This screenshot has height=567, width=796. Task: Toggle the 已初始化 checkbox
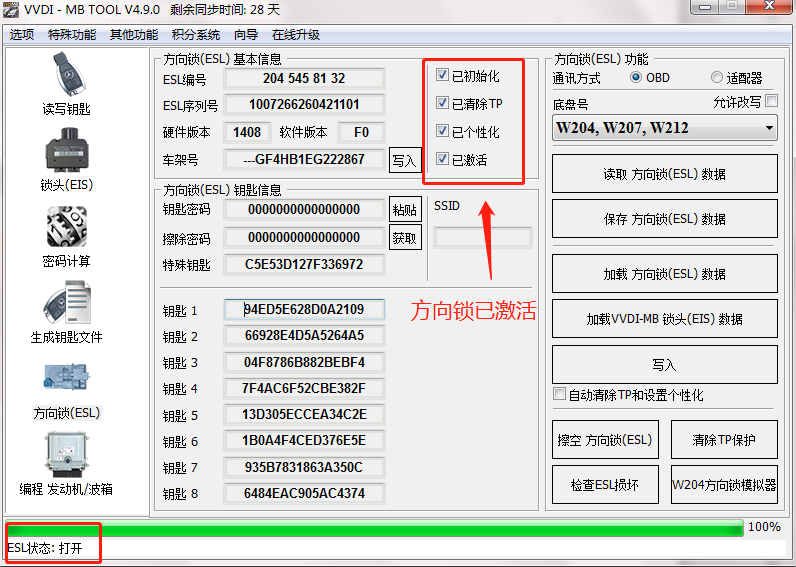442,75
